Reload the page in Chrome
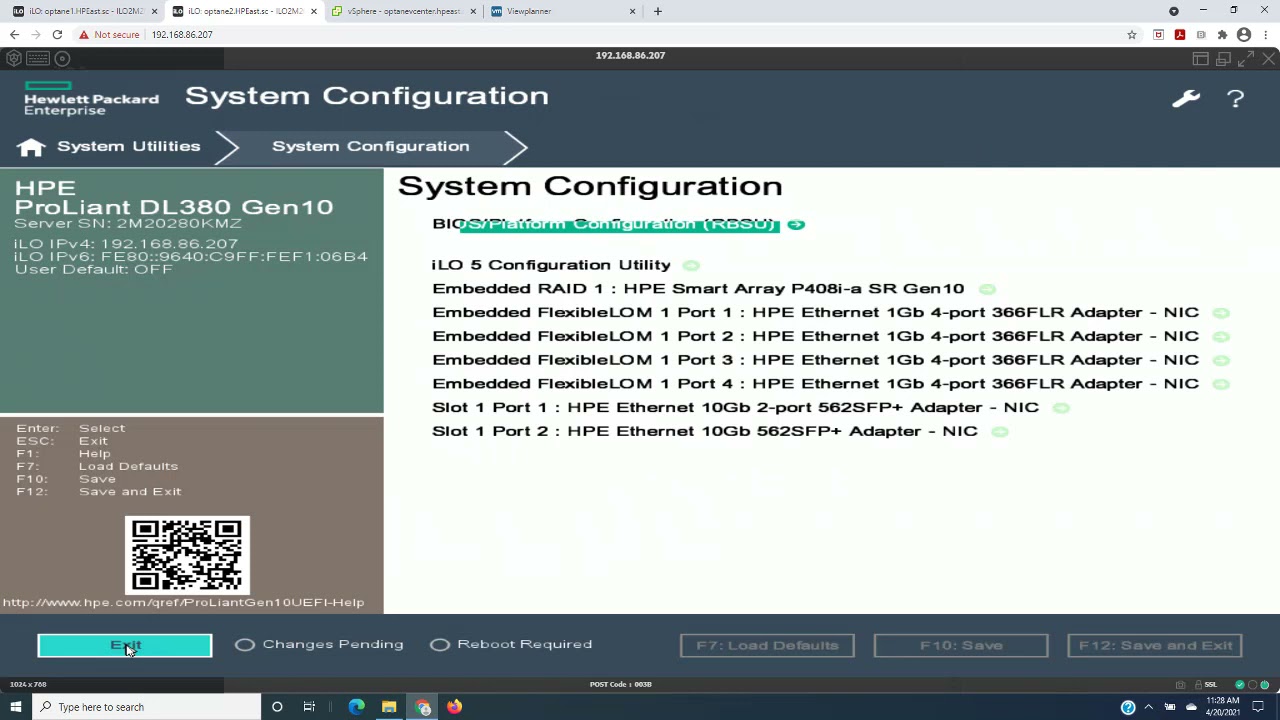The width and height of the screenshot is (1280, 720). [57, 34]
